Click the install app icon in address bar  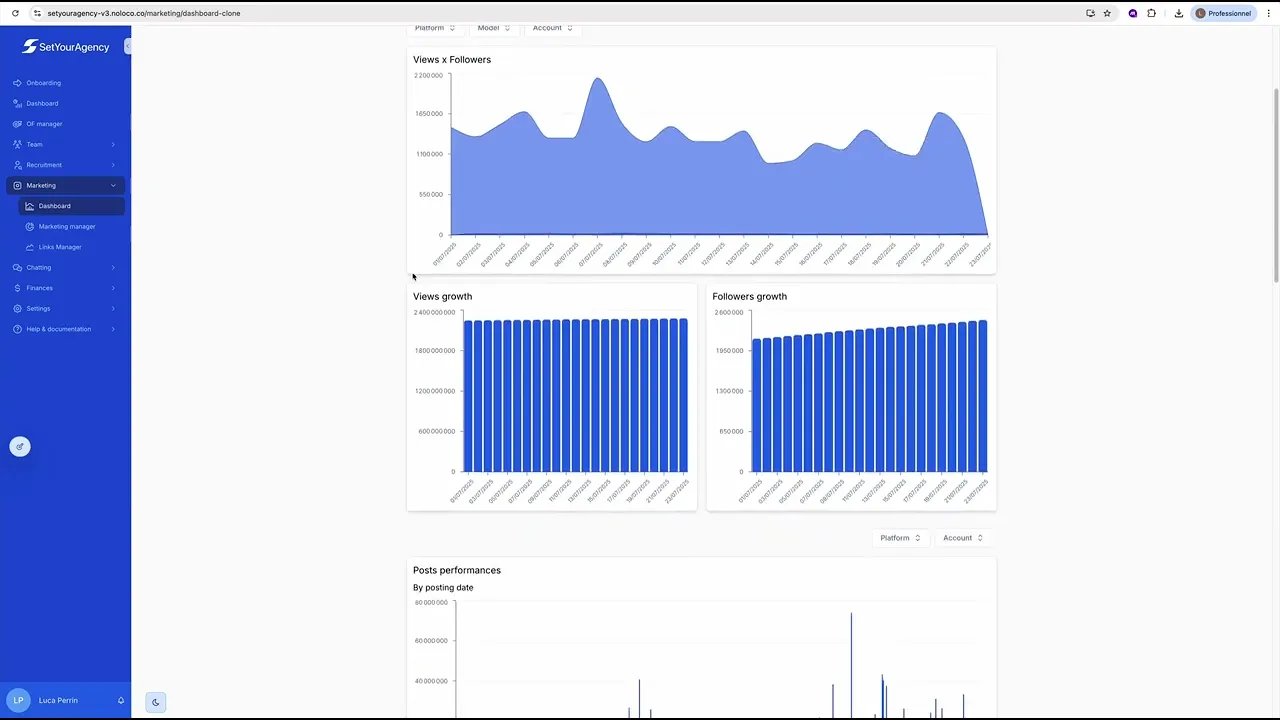[x=1090, y=13]
